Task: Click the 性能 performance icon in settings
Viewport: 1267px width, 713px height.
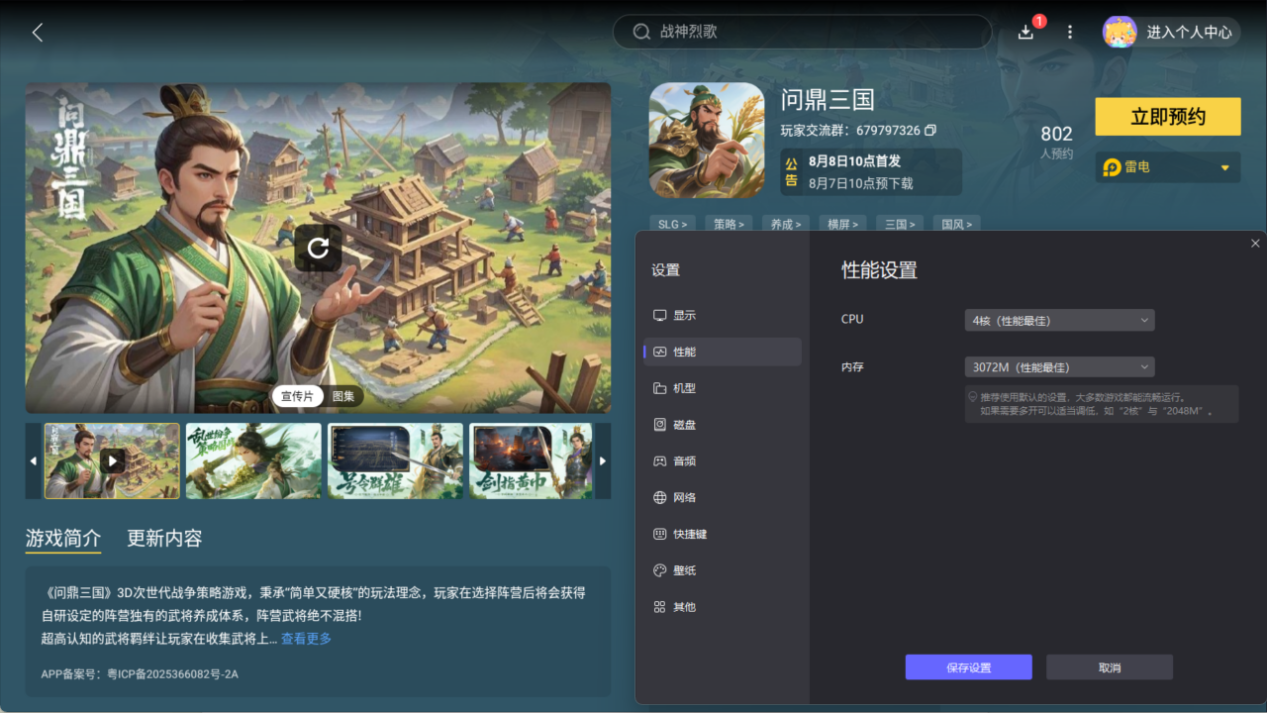Action: [x=660, y=352]
